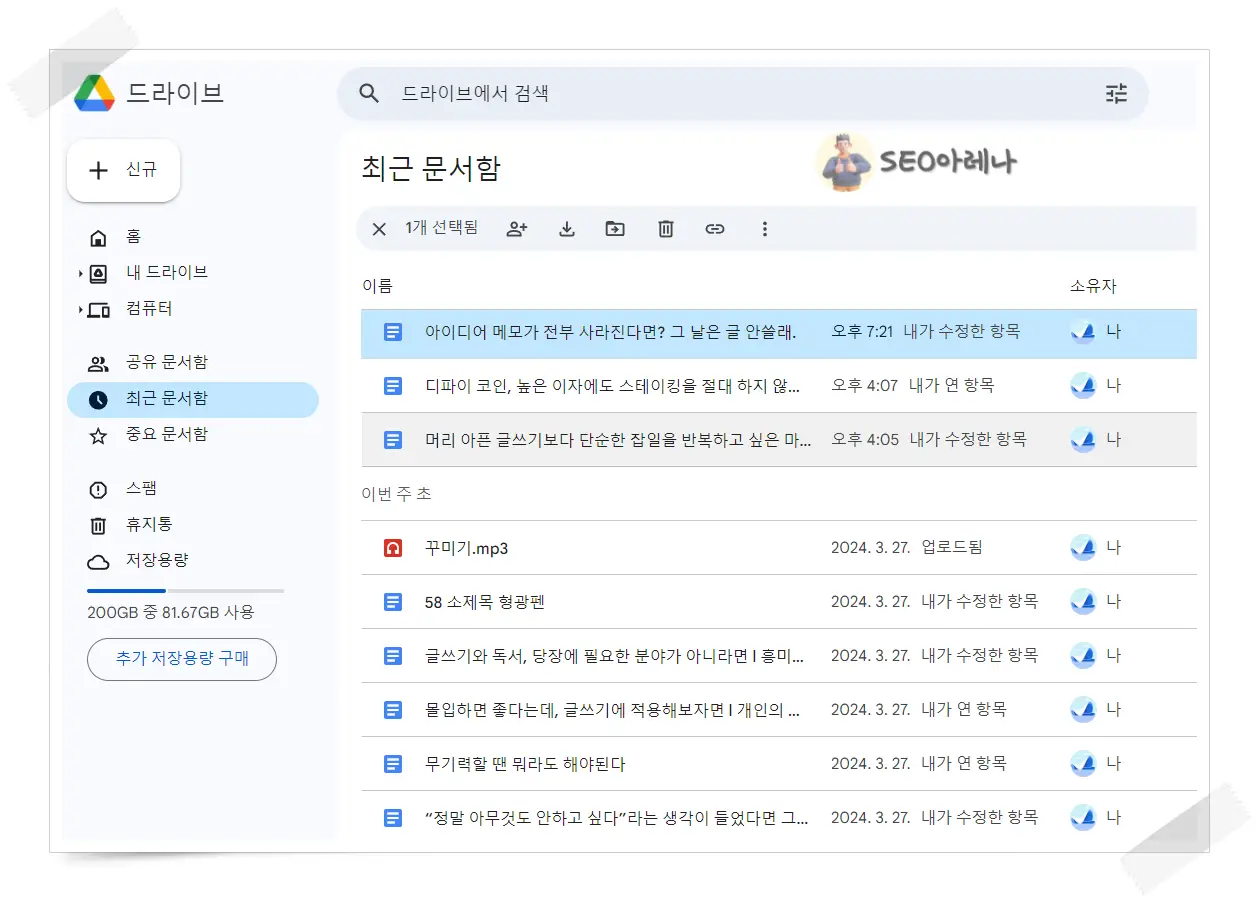Viewport: 1258px width, 901px height.
Task: Click 추가 저장용량 구매 button
Action: click(x=182, y=659)
